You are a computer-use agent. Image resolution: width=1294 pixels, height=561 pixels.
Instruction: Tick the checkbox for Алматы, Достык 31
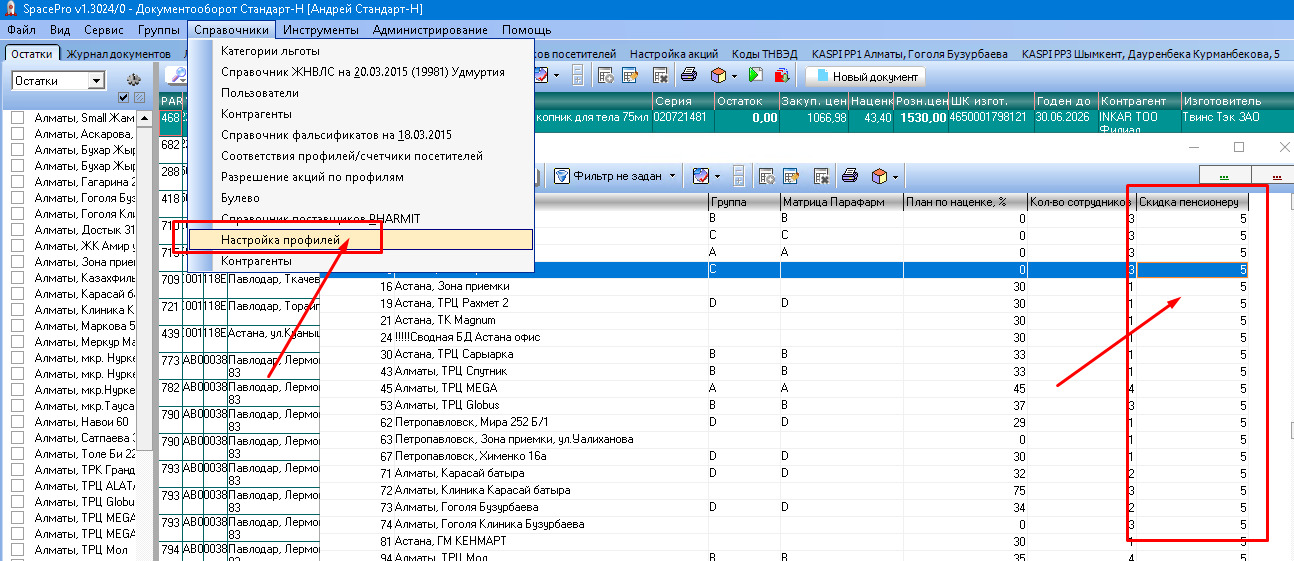click(17, 230)
